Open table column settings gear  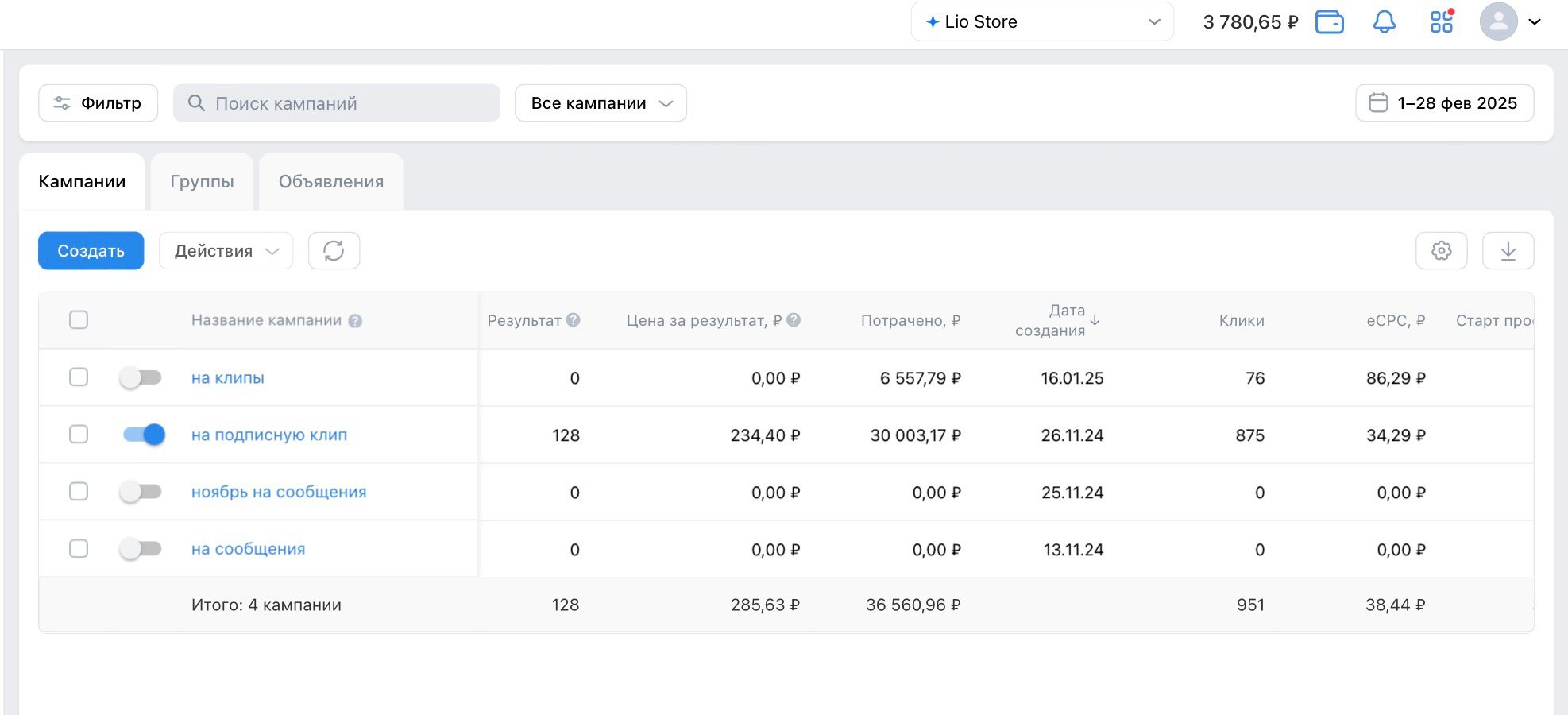click(1441, 251)
